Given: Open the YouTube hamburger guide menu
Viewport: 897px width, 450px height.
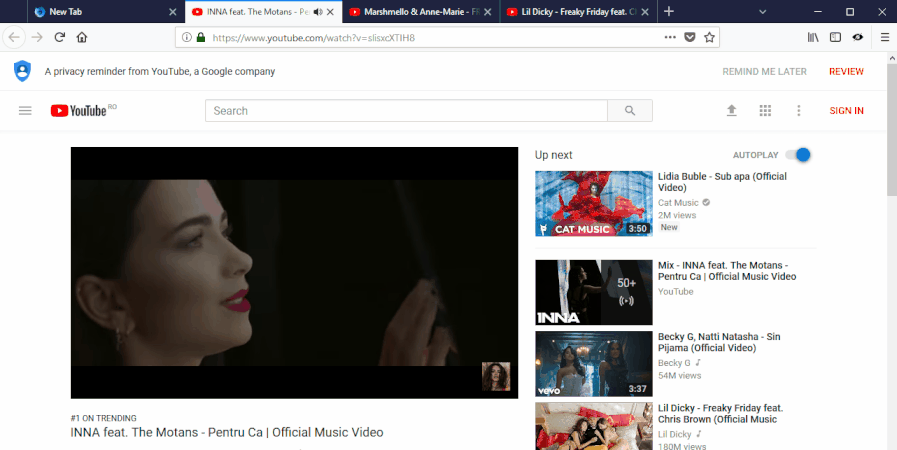Looking at the screenshot, I should pyautogui.click(x=25, y=111).
